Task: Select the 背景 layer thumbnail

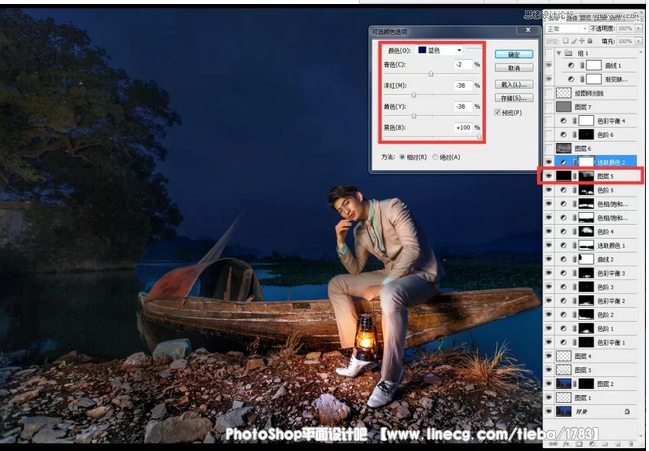Action: tap(564, 412)
